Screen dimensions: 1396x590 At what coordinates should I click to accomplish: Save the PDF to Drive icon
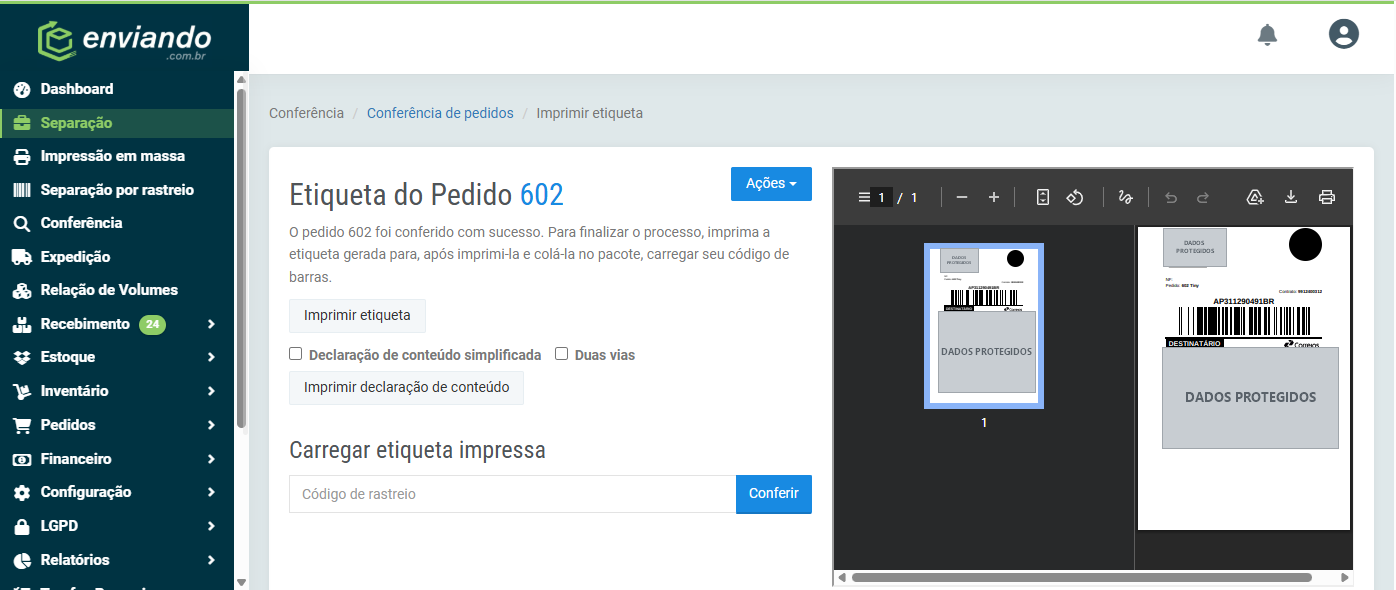tap(1255, 197)
